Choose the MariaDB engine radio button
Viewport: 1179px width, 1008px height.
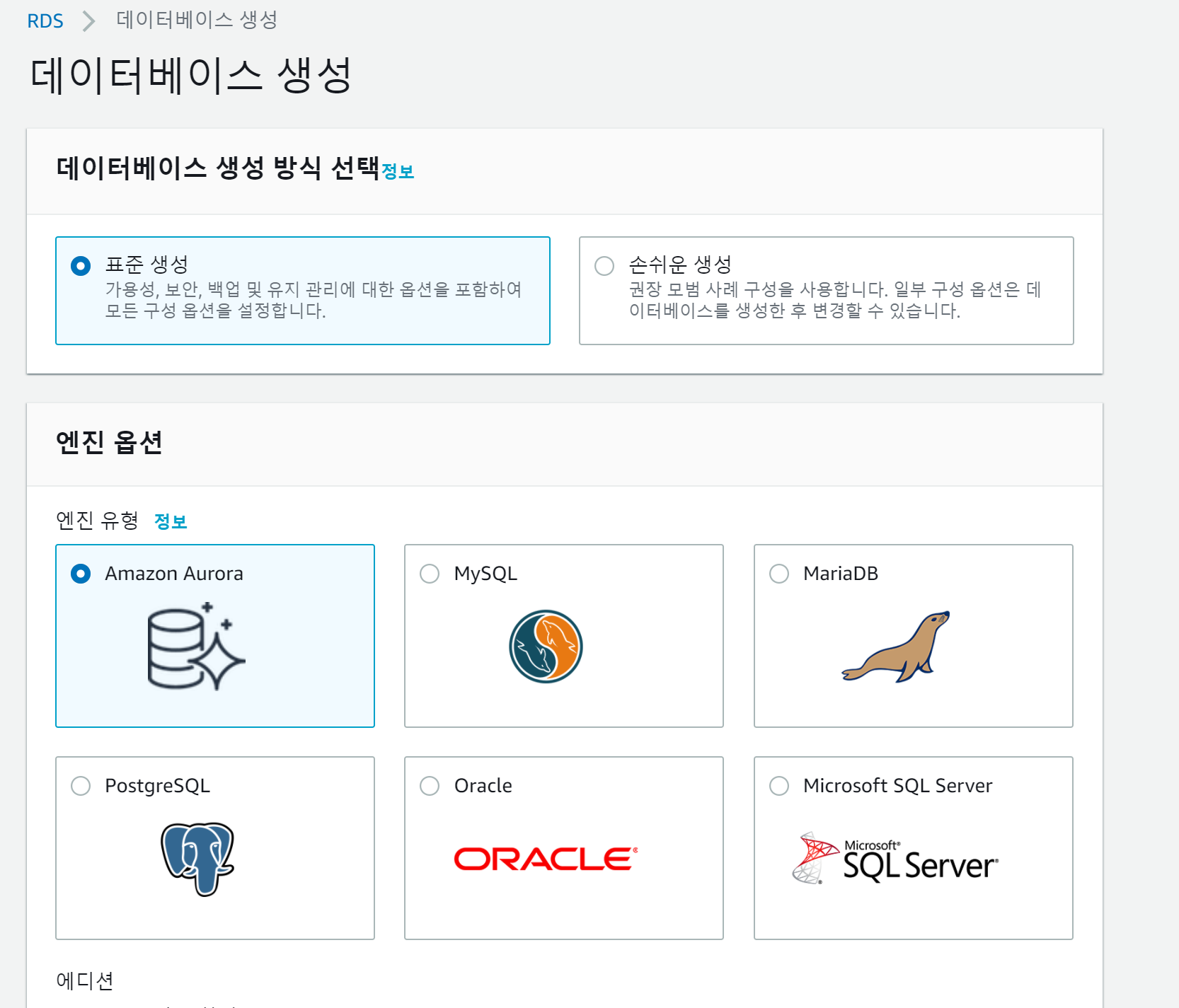[779, 574]
